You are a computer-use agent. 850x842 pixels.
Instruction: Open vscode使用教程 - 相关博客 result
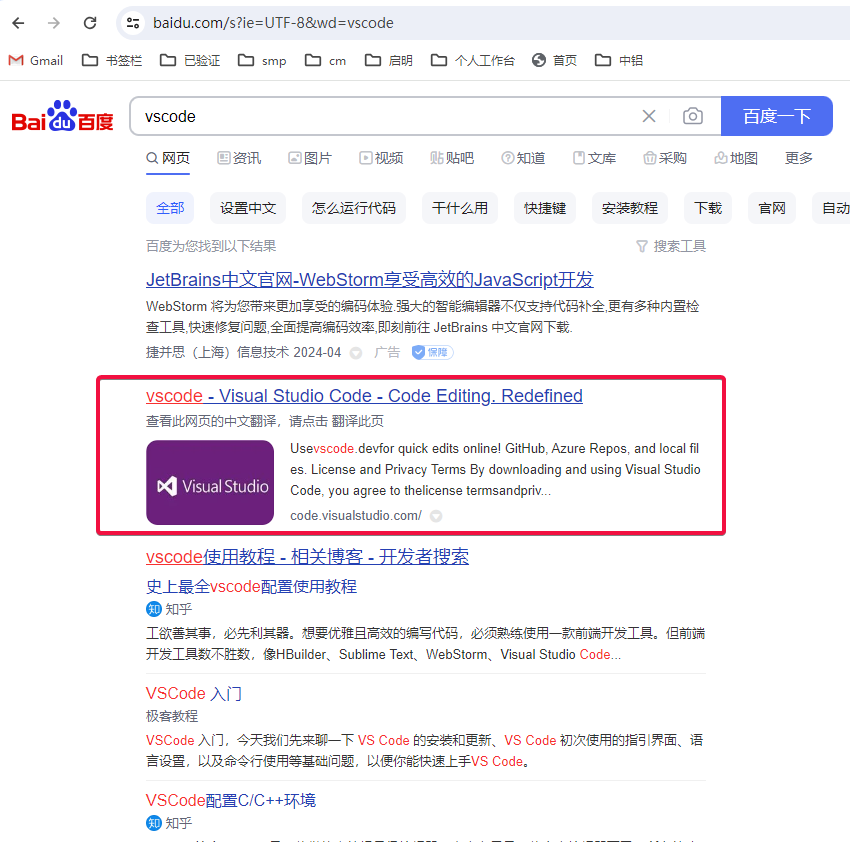click(x=307, y=557)
